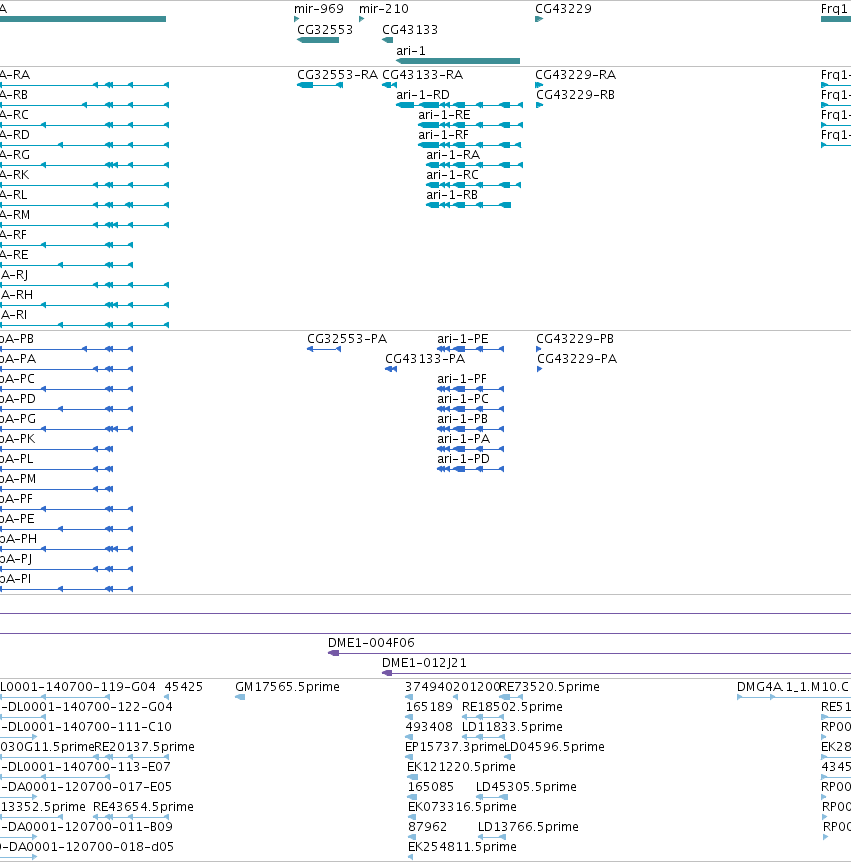Click the EK254811.5prime EST label
This screenshot has height=862, width=851.
tap(462, 847)
